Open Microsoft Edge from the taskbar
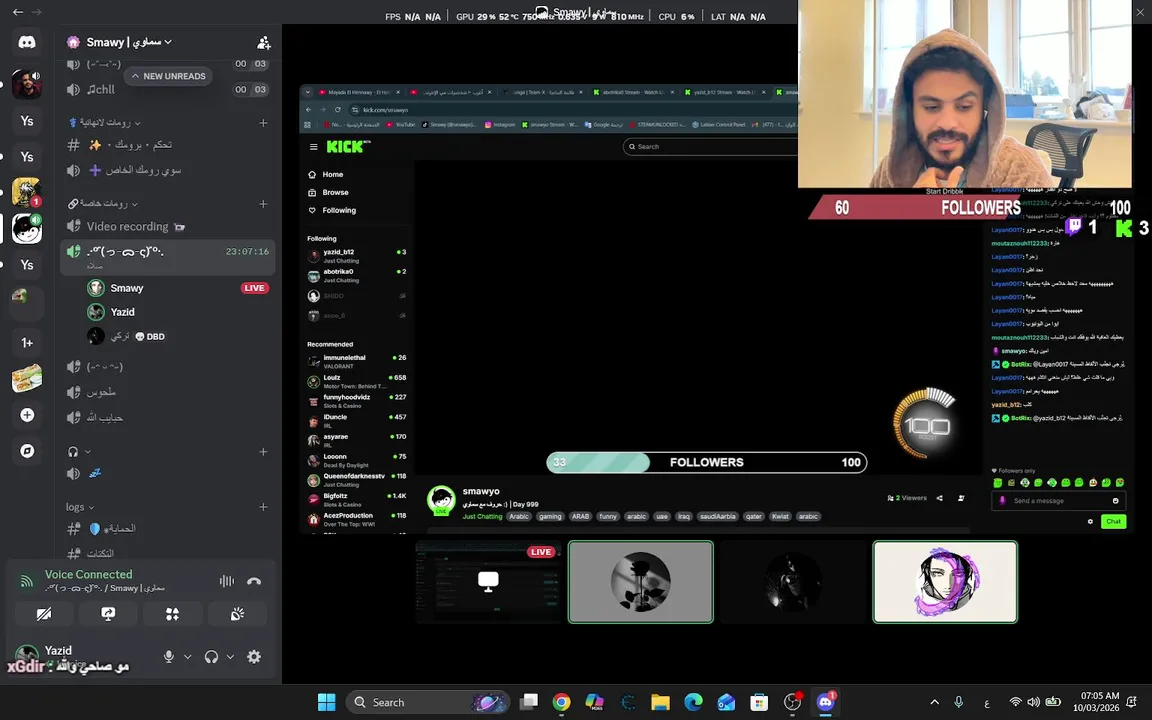The height and width of the screenshot is (720, 1152). click(x=694, y=702)
